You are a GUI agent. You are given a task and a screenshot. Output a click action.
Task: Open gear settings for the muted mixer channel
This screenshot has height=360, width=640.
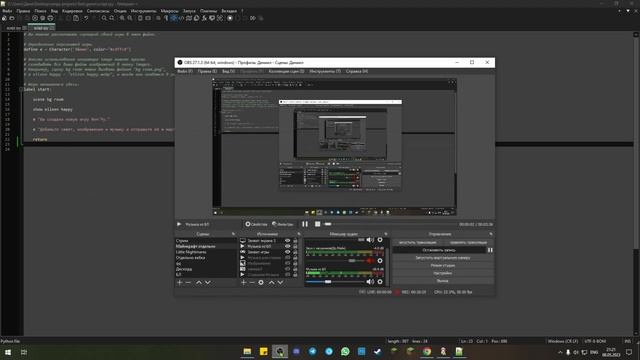tap(380, 260)
